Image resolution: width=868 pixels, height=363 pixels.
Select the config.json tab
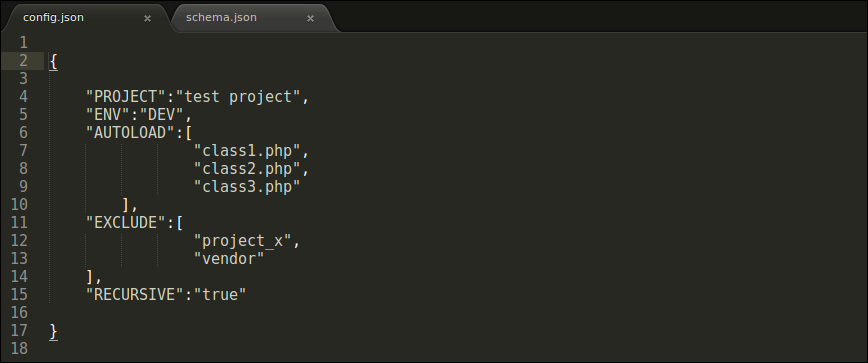coord(54,17)
